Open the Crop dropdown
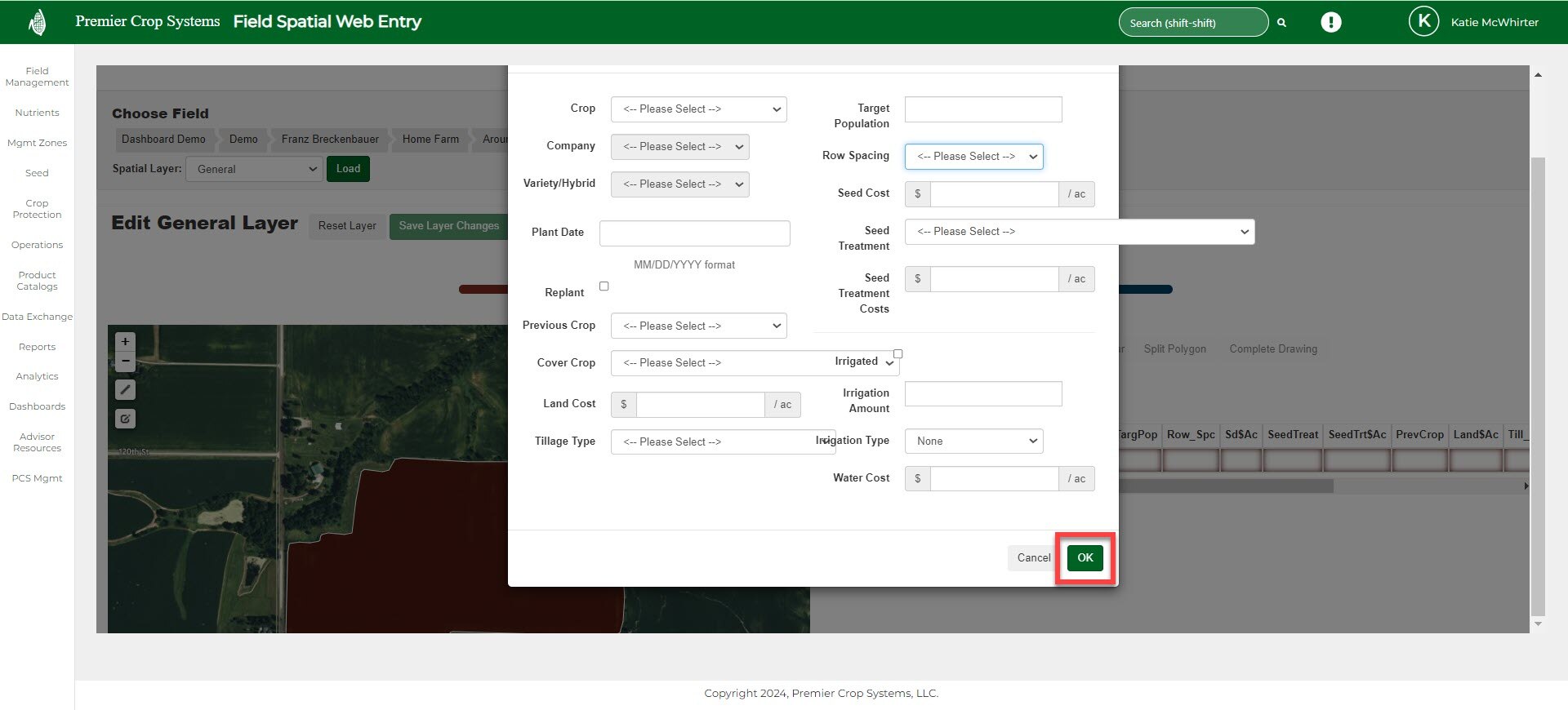The height and width of the screenshot is (710, 1568). click(698, 109)
